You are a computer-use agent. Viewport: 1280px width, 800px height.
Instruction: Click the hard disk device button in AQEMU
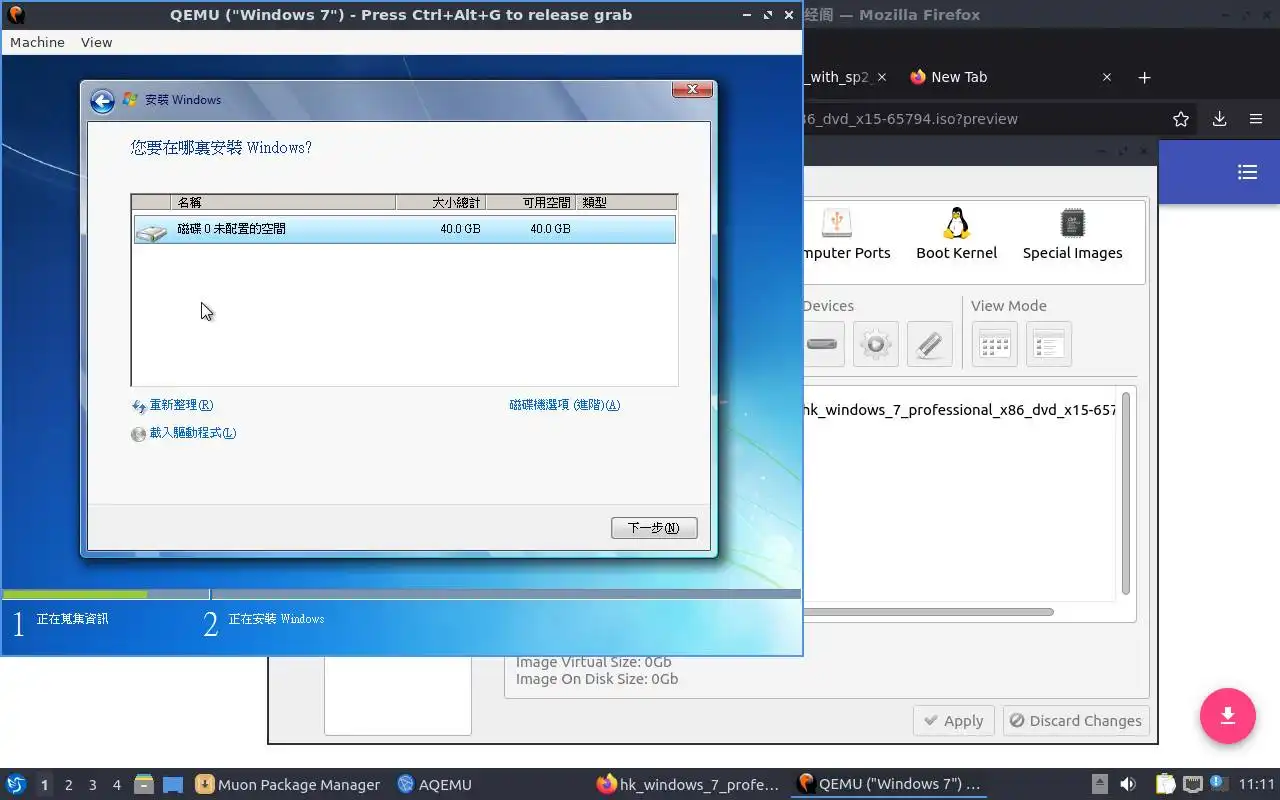click(822, 344)
